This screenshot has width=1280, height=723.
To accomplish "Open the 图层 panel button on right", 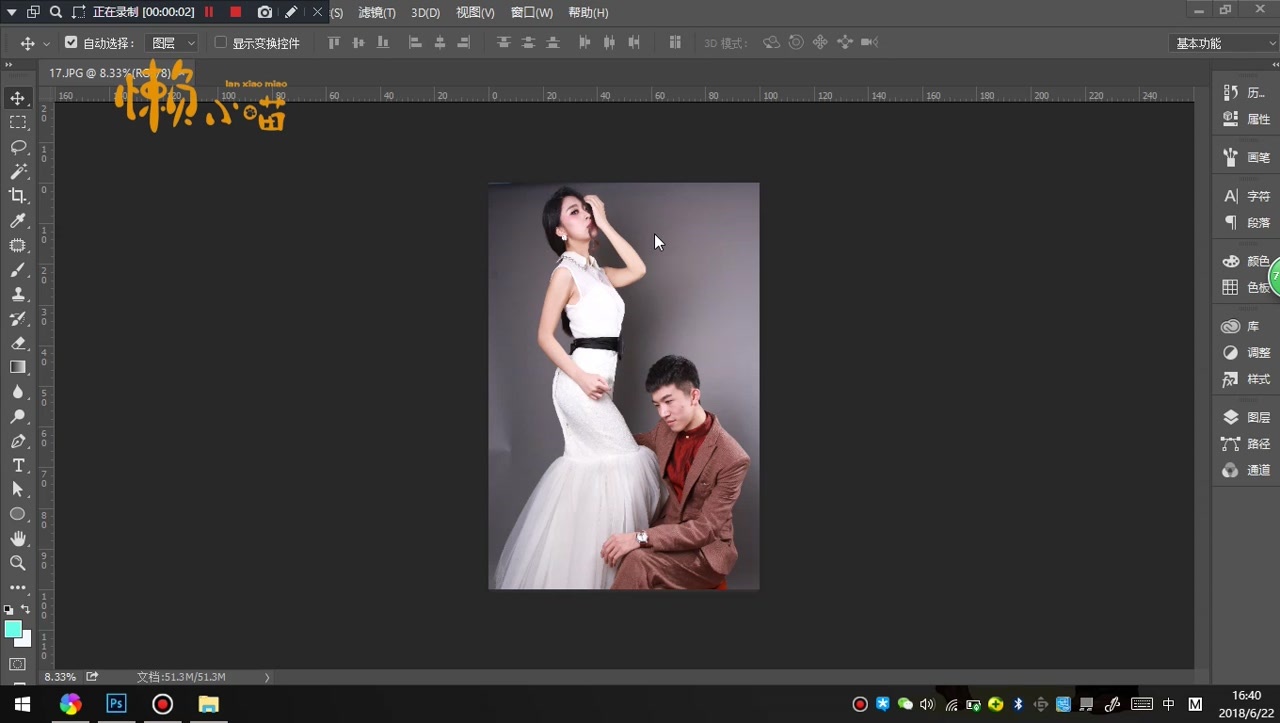I will (1246, 417).
